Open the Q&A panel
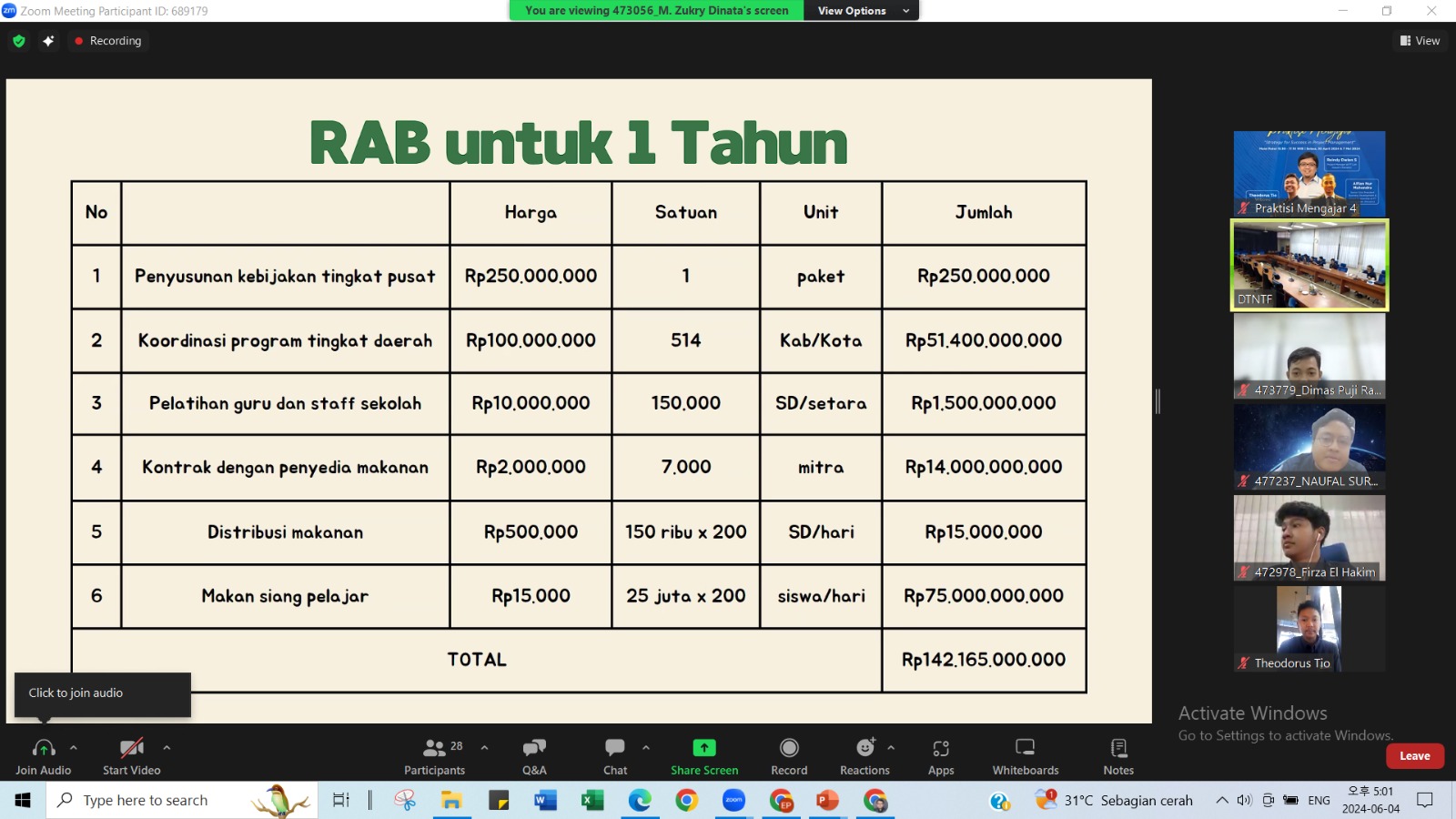 (x=534, y=755)
